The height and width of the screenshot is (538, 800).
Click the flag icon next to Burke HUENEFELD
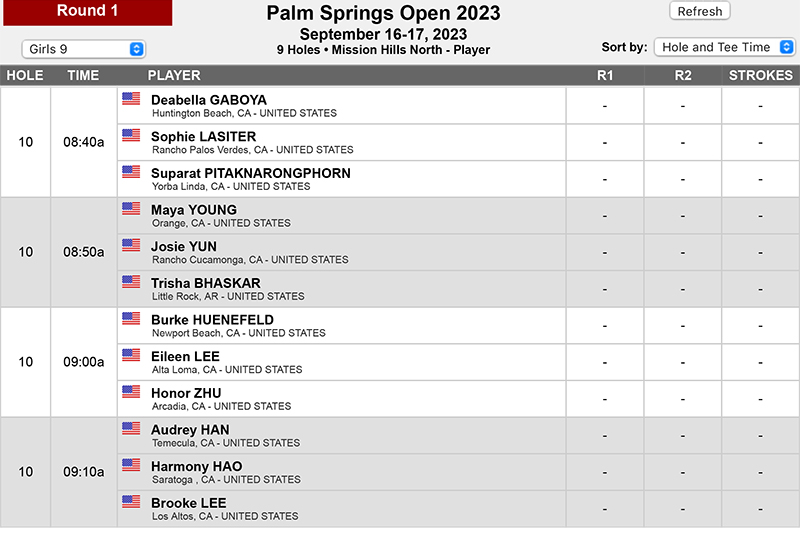(x=131, y=319)
